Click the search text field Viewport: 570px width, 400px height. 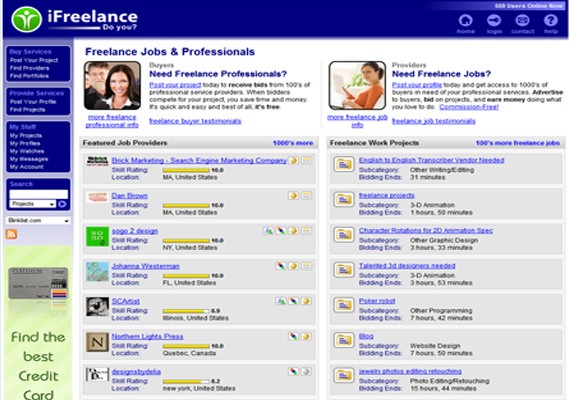coord(39,194)
